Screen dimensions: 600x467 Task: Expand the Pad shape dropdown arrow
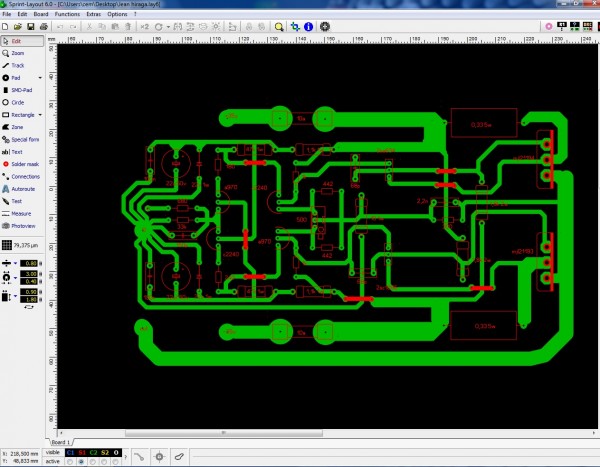click(x=40, y=77)
